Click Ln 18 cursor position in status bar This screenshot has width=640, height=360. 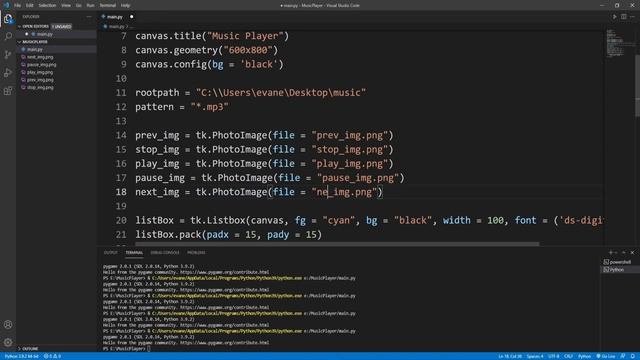click(510, 356)
